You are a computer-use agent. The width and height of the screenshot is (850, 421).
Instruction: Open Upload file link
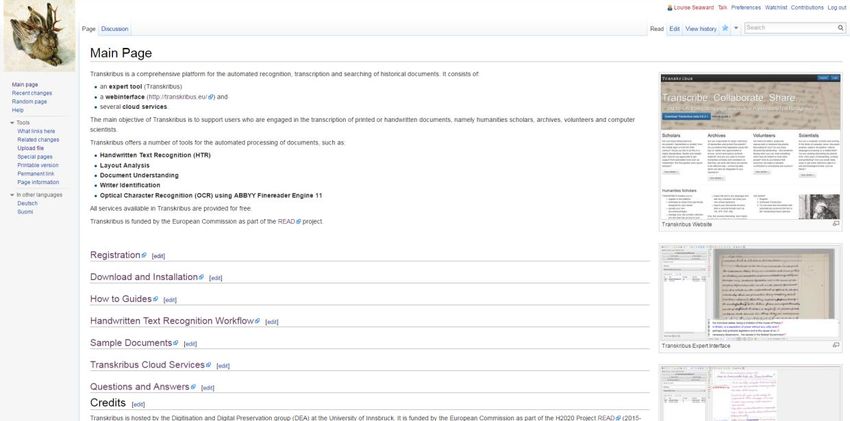pos(30,148)
